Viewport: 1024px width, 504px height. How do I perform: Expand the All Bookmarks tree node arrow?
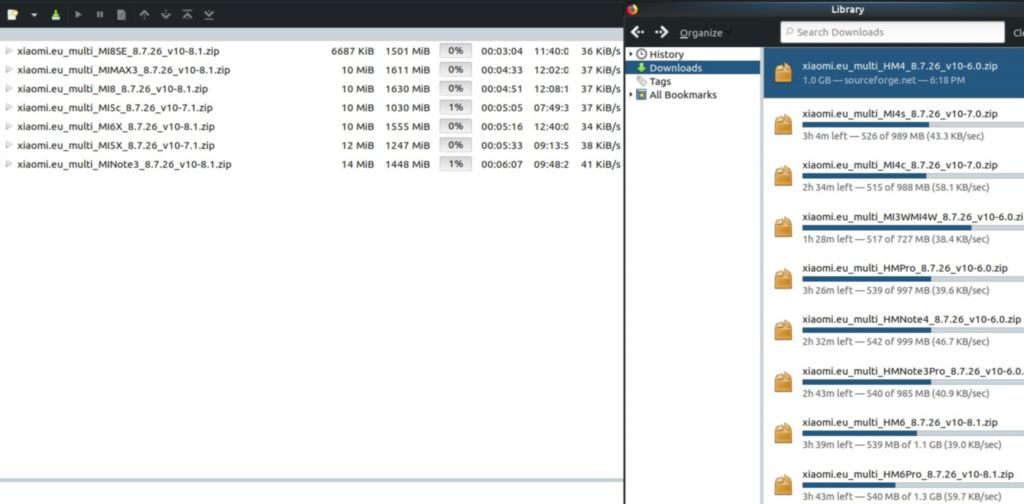point(631,95)
